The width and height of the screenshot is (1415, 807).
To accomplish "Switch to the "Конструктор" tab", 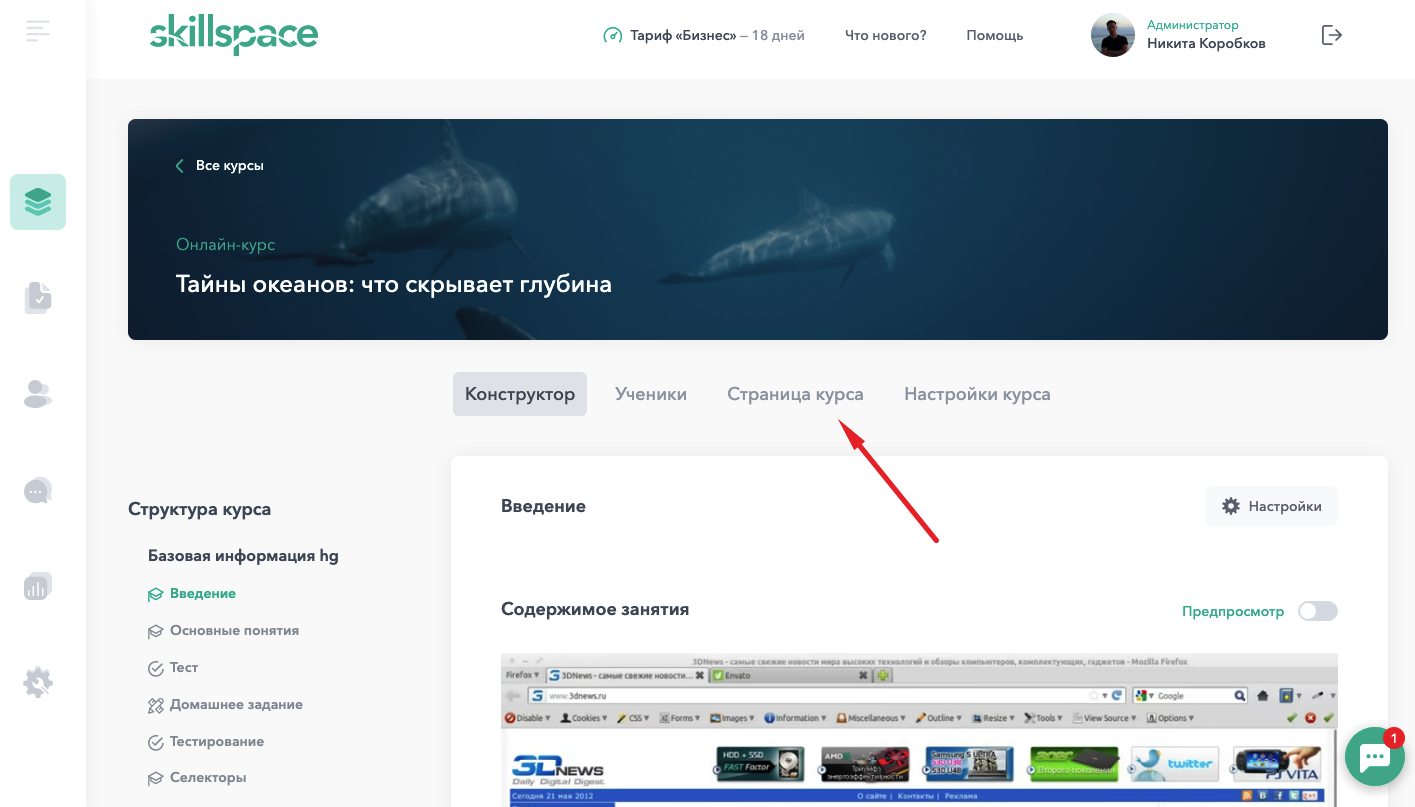I will [520, 394].
